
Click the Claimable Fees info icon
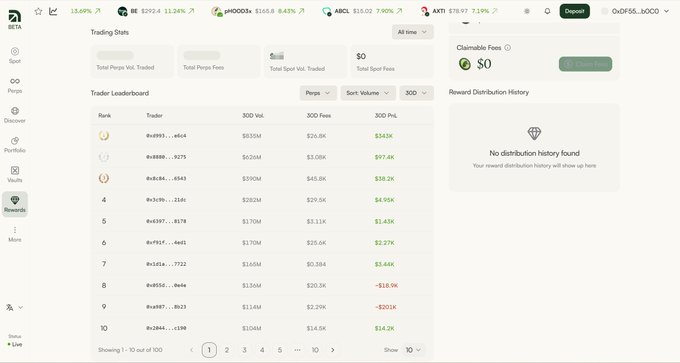[x=507, y=48]
